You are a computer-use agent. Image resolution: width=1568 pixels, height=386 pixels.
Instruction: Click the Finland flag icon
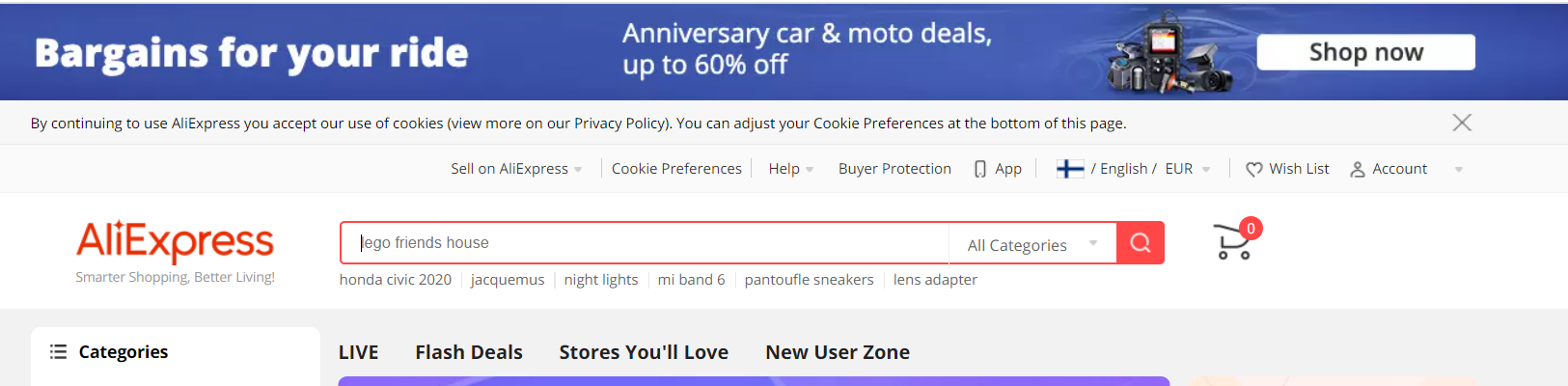tap(1070, 169)
